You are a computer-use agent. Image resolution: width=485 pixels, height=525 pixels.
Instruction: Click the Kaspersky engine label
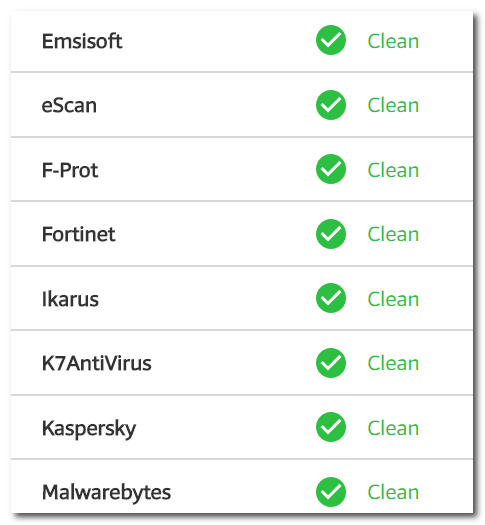[x=89, y=429]
